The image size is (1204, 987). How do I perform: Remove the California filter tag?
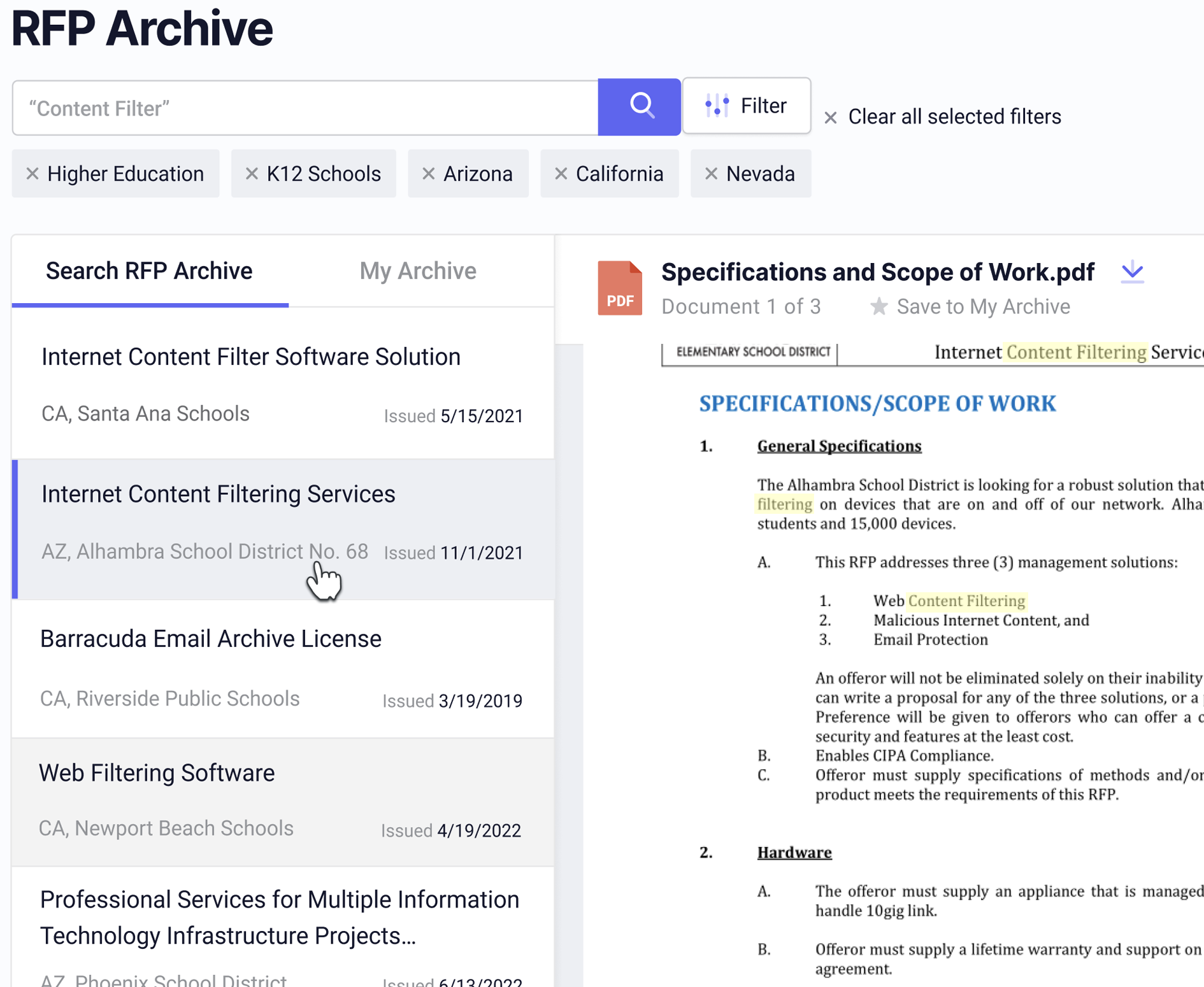pyautogui.click(x=561, y=173)
